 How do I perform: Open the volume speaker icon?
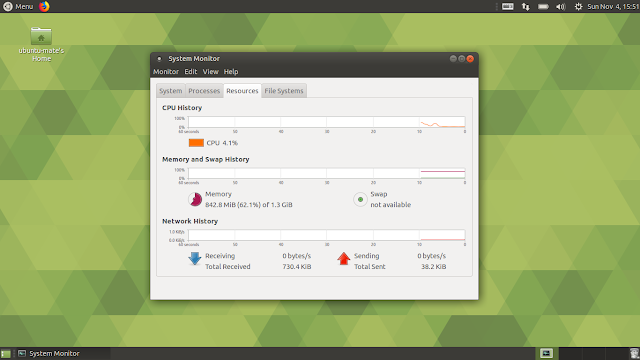pyautogui.click(x=561, y=7)
